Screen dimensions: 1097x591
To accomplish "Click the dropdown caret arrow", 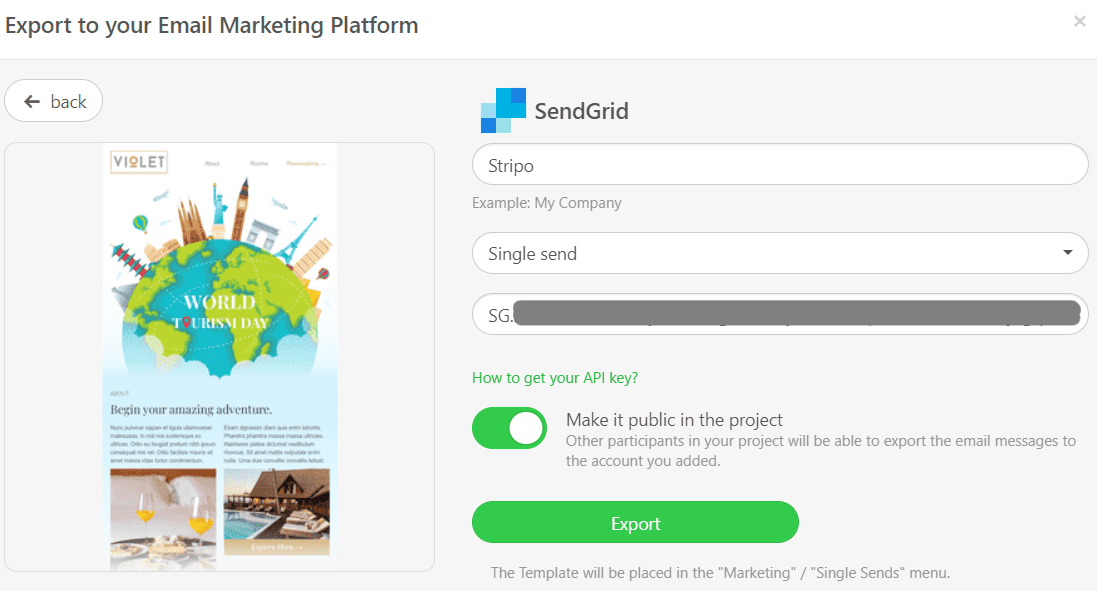I will [x=1068, y=252].
